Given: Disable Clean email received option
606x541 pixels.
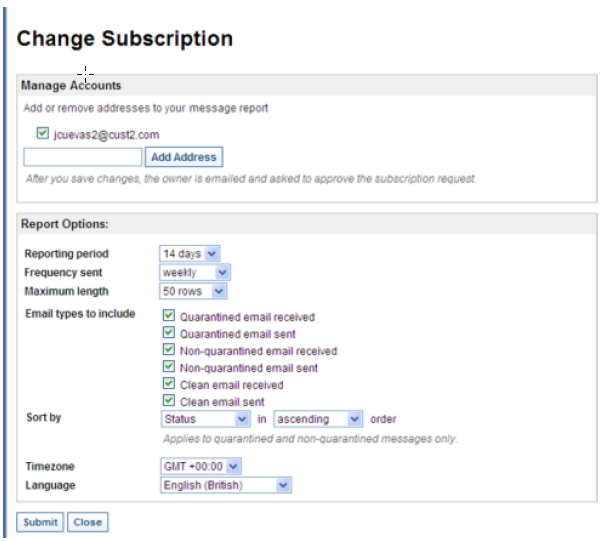Looking at the screenshot, I should coord(168,385).
